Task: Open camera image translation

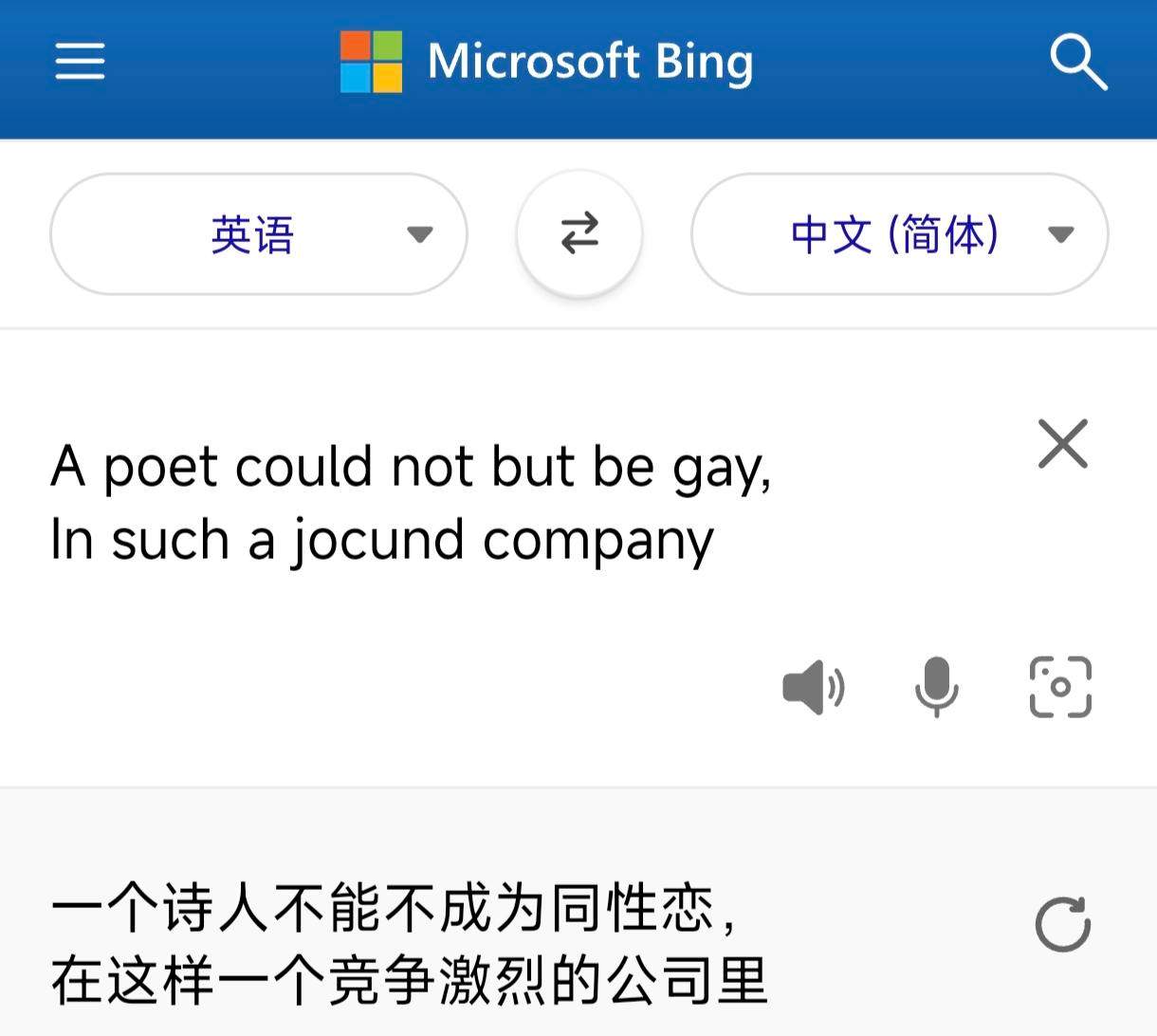Action: point(1060,686)
